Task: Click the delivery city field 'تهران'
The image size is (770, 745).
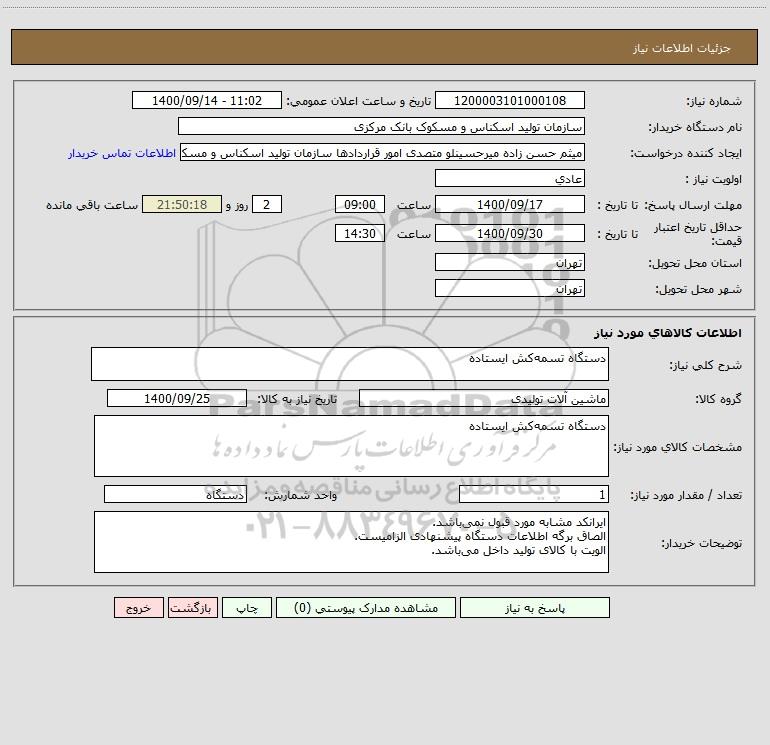Action: tap(510, 288)
